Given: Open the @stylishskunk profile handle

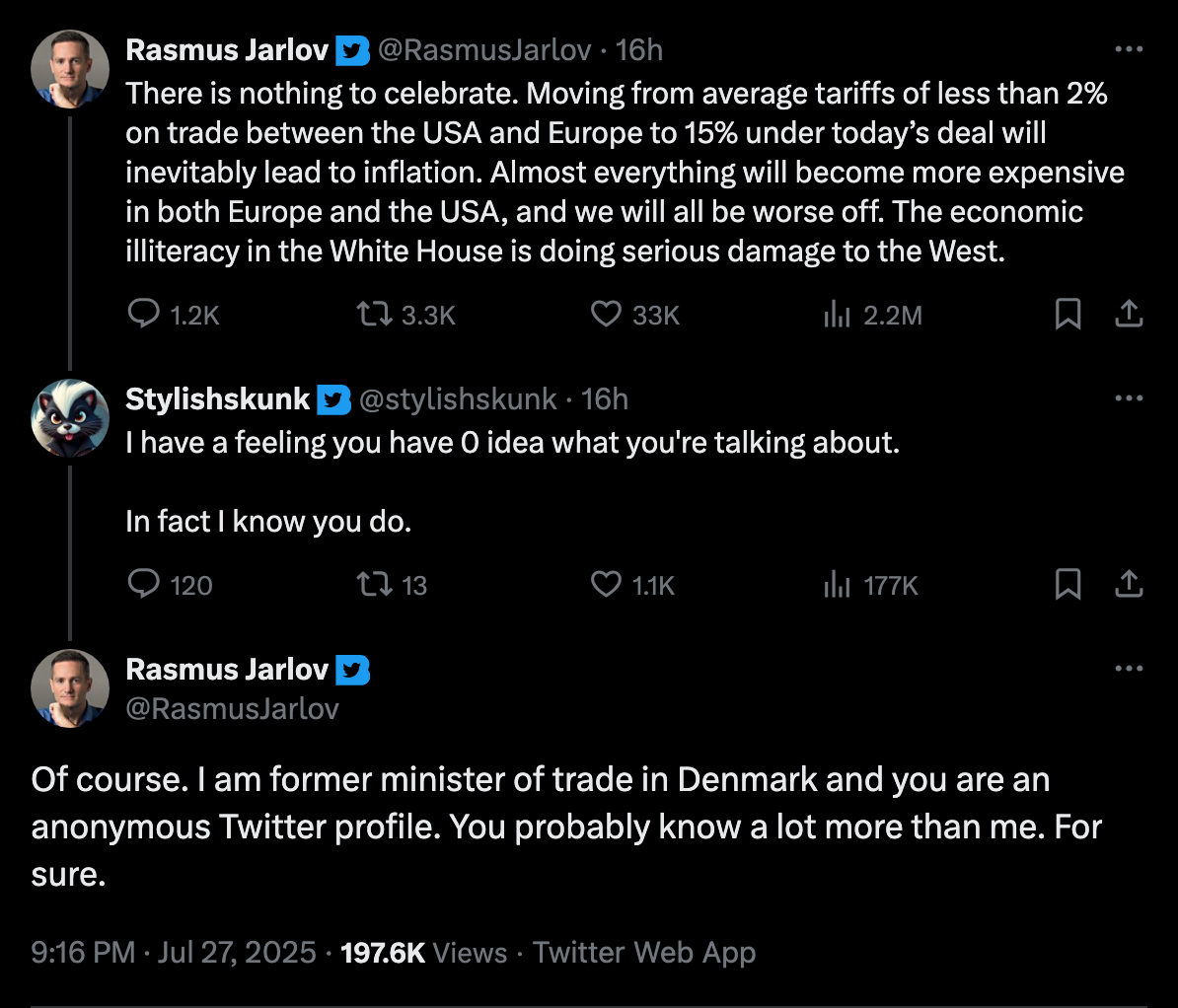Looking at the screenshot, I should (x=458, y=399).
